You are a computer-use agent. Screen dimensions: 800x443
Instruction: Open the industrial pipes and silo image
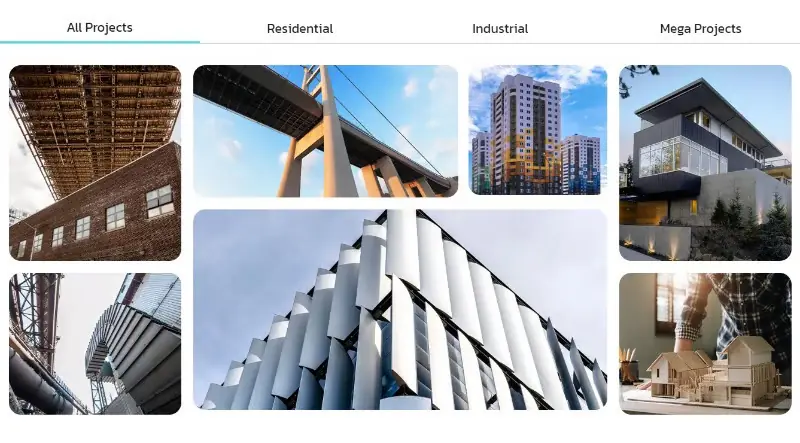95,343
